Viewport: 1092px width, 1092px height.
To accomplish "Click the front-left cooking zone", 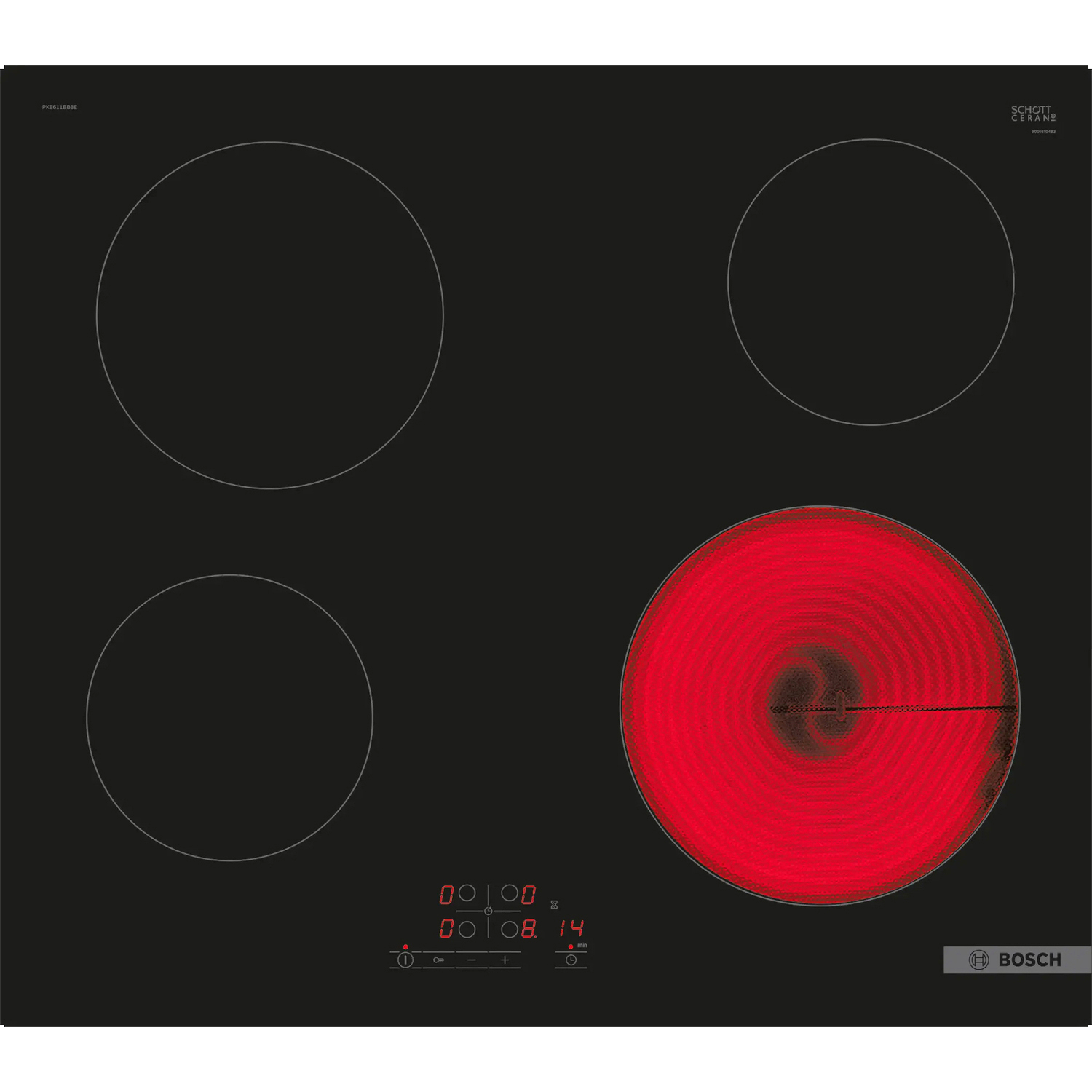I will coord(229,718).
